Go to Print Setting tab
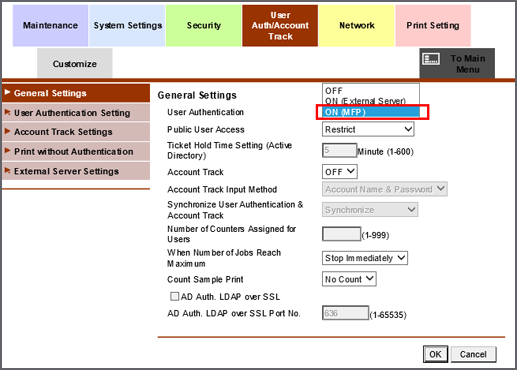 click(433, 26)
